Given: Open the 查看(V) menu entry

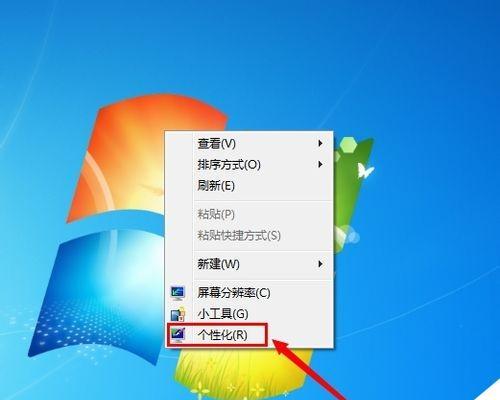Looking at the screenshot, I should tap(249, 144).
